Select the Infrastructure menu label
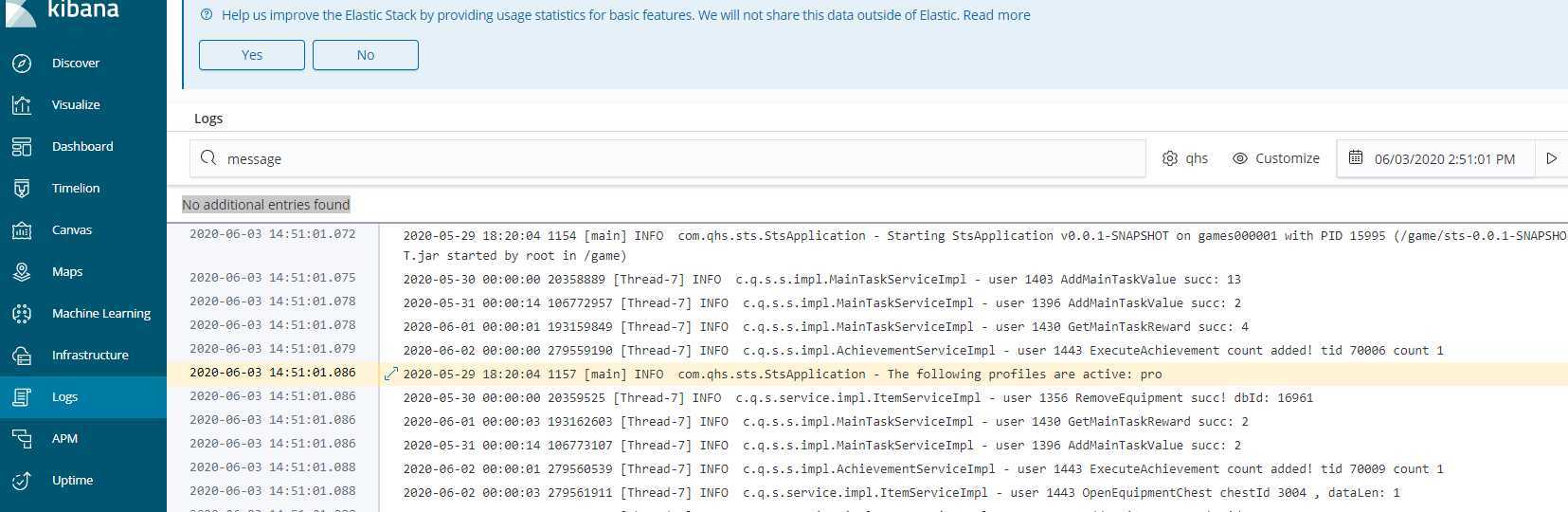Image resolution: width=1568 pixels, height=512 pixels. click(90, 355)
